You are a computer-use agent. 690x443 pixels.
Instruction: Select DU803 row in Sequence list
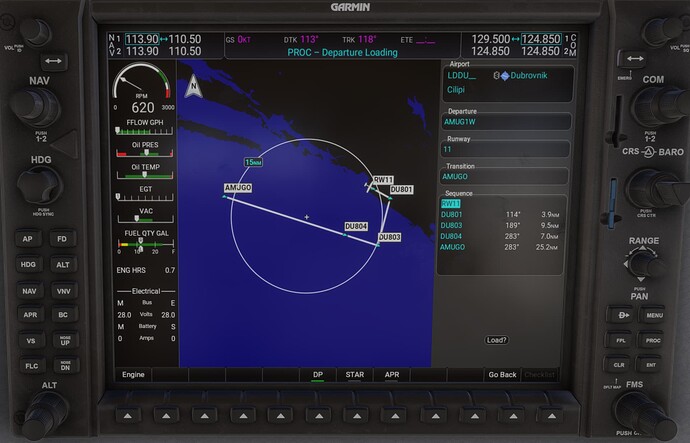point(500,225)
